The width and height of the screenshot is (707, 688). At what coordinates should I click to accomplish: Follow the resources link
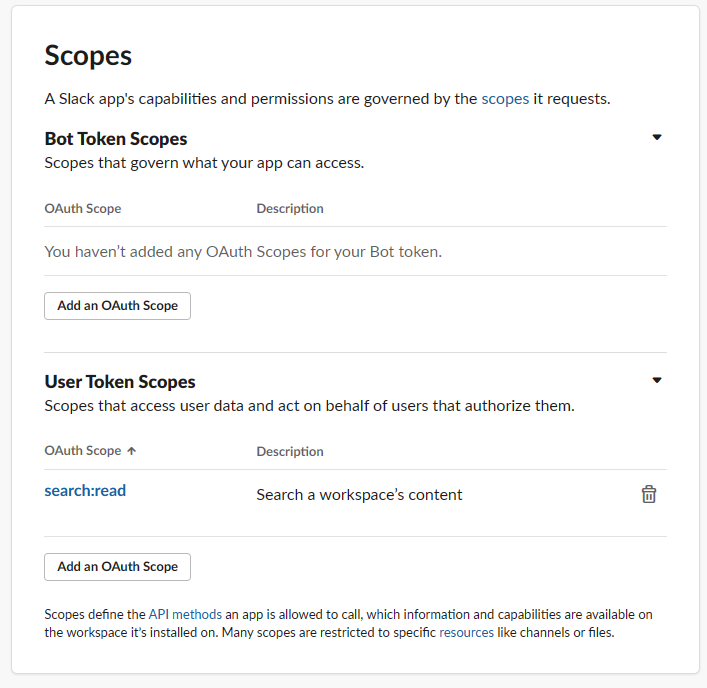point(467,633)
